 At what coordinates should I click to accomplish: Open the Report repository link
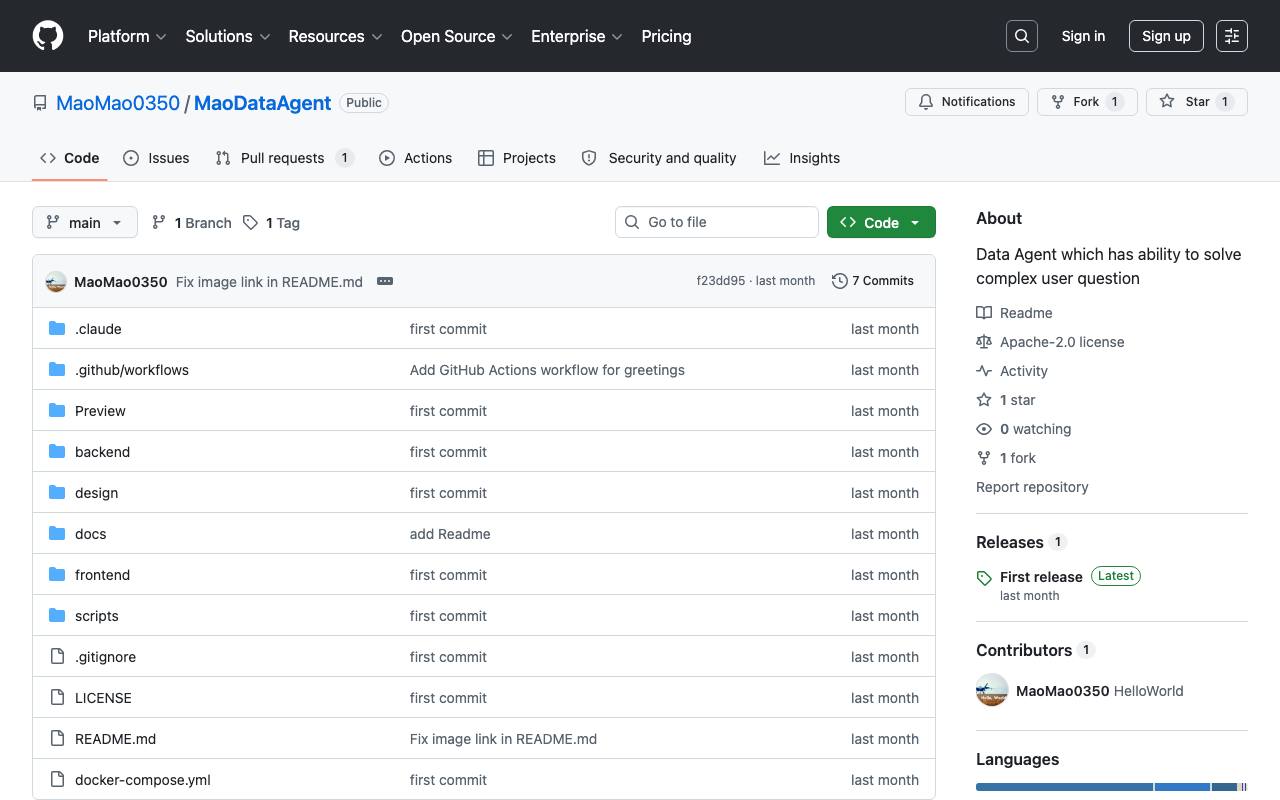(1032, 487)
